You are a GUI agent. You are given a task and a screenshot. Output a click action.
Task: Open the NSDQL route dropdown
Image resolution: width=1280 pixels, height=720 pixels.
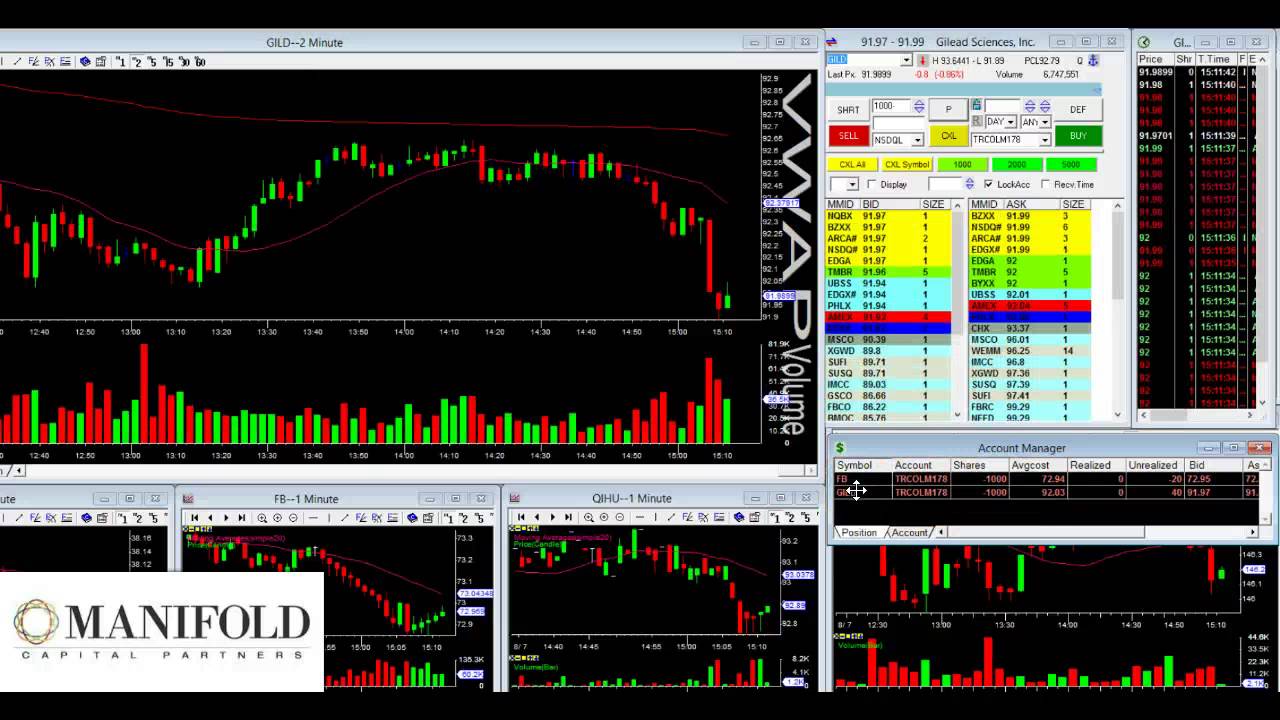pyautogui.click(x=917, y=140)
